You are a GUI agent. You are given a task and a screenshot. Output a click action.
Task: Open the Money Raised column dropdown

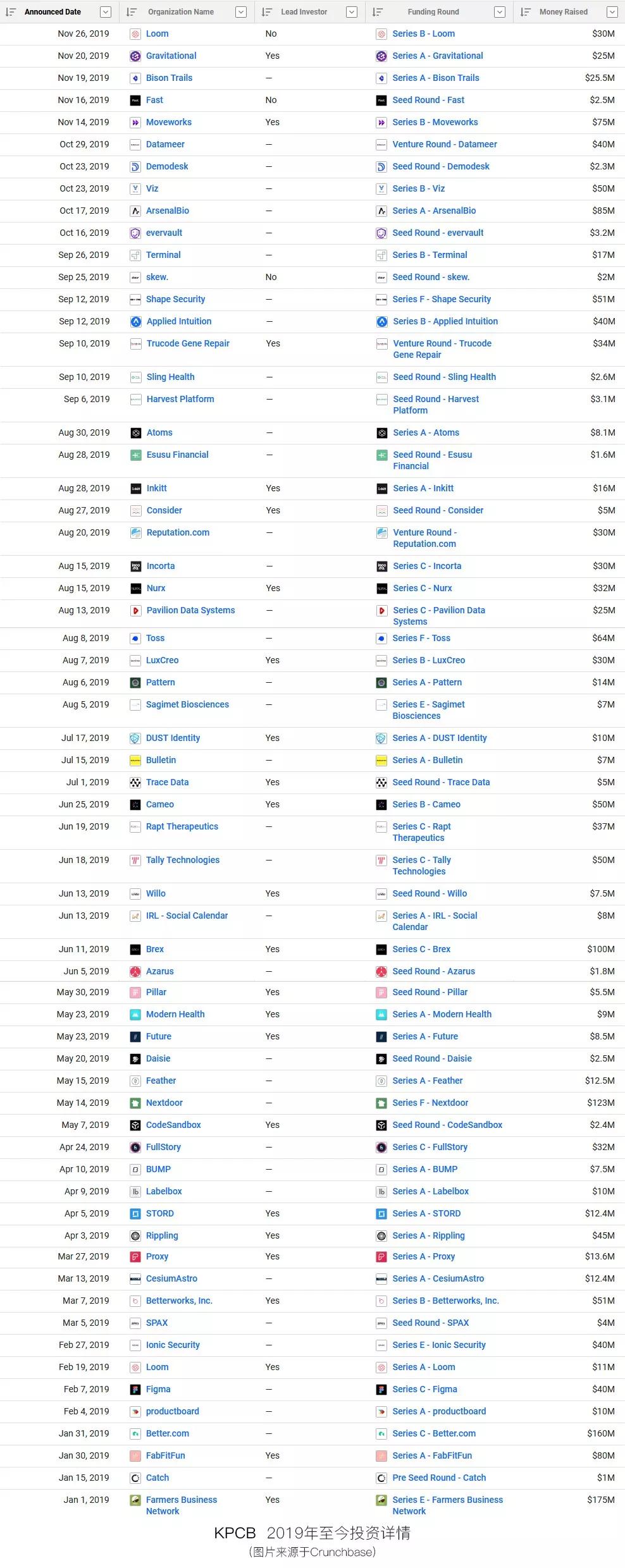612,12
